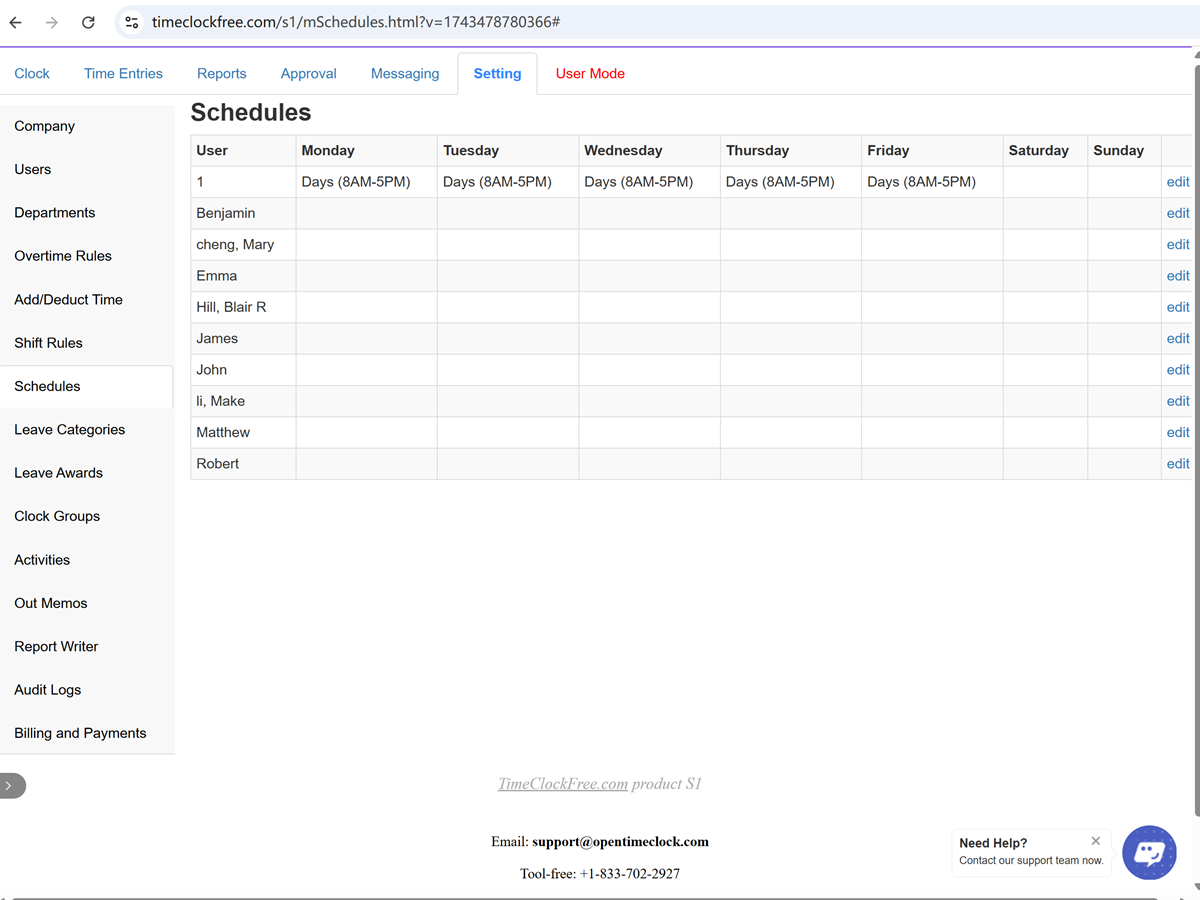1200x900 pixels.
Task: Select Clock Groups in the sidebar
Action: click(87, 516)
